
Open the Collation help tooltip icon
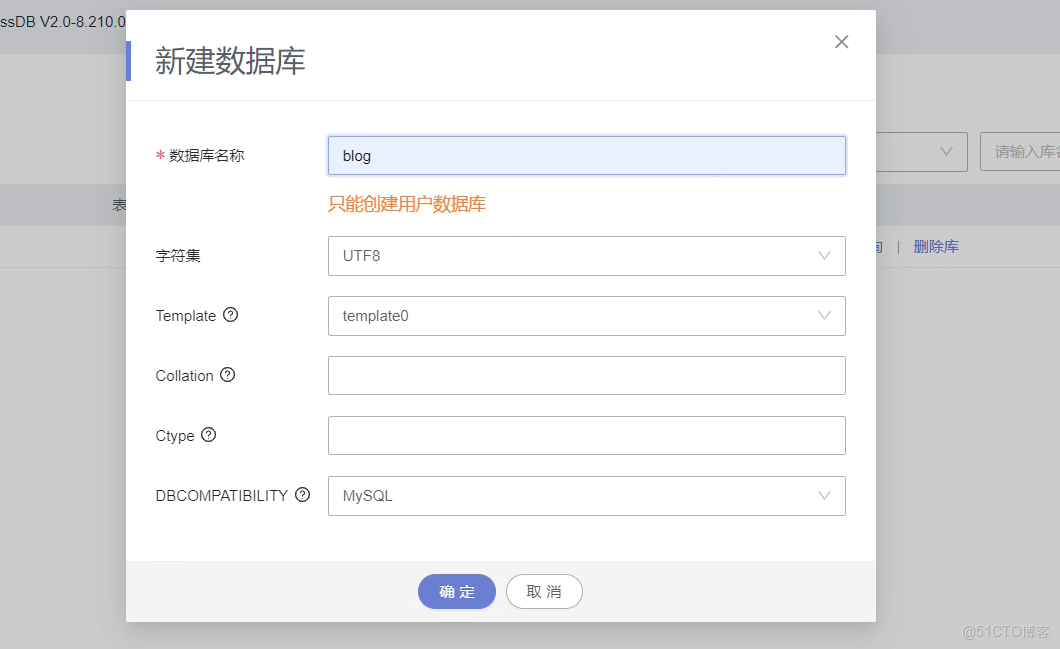[x=227, y=375]
